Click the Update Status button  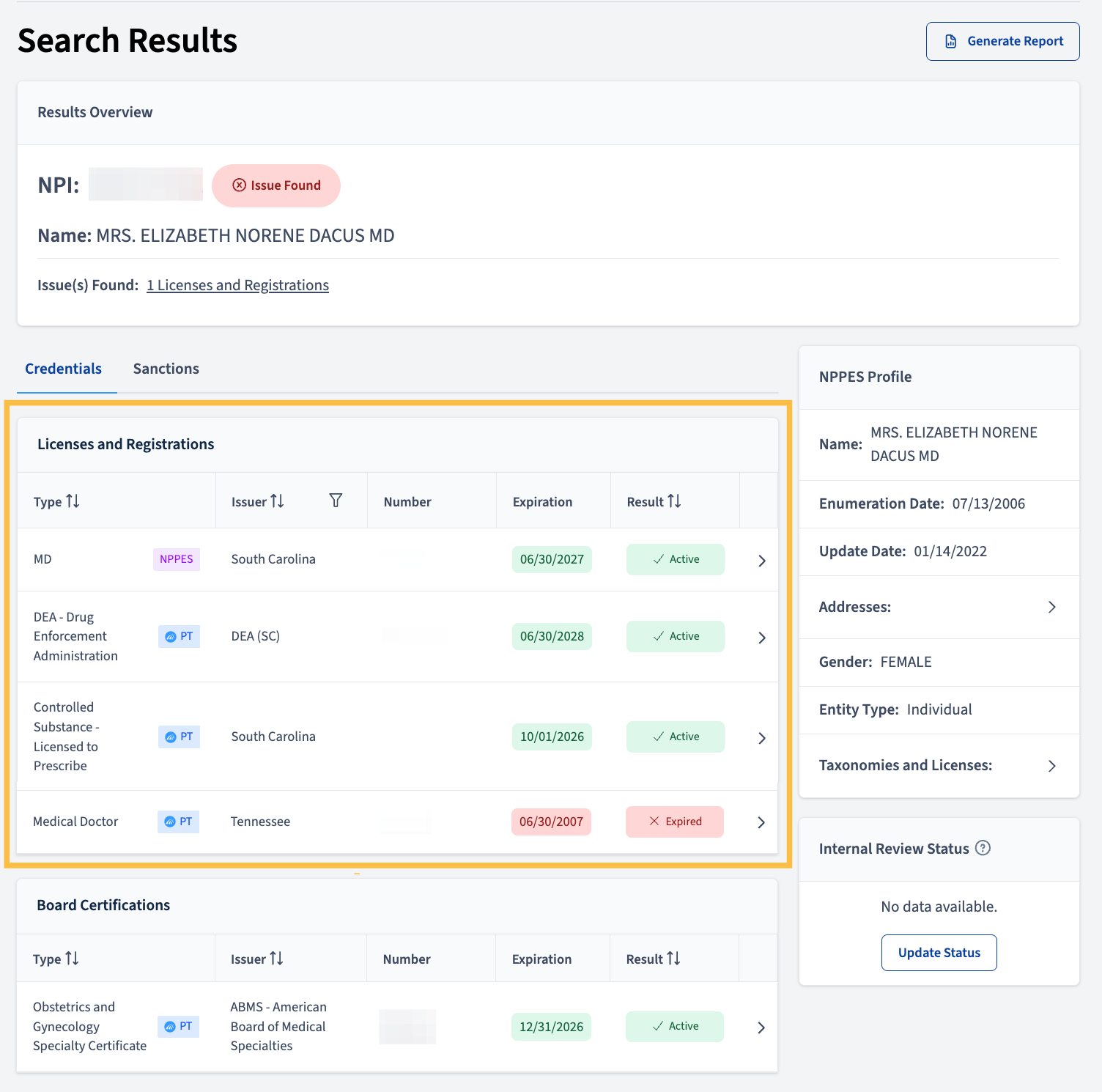pos(939,953)
